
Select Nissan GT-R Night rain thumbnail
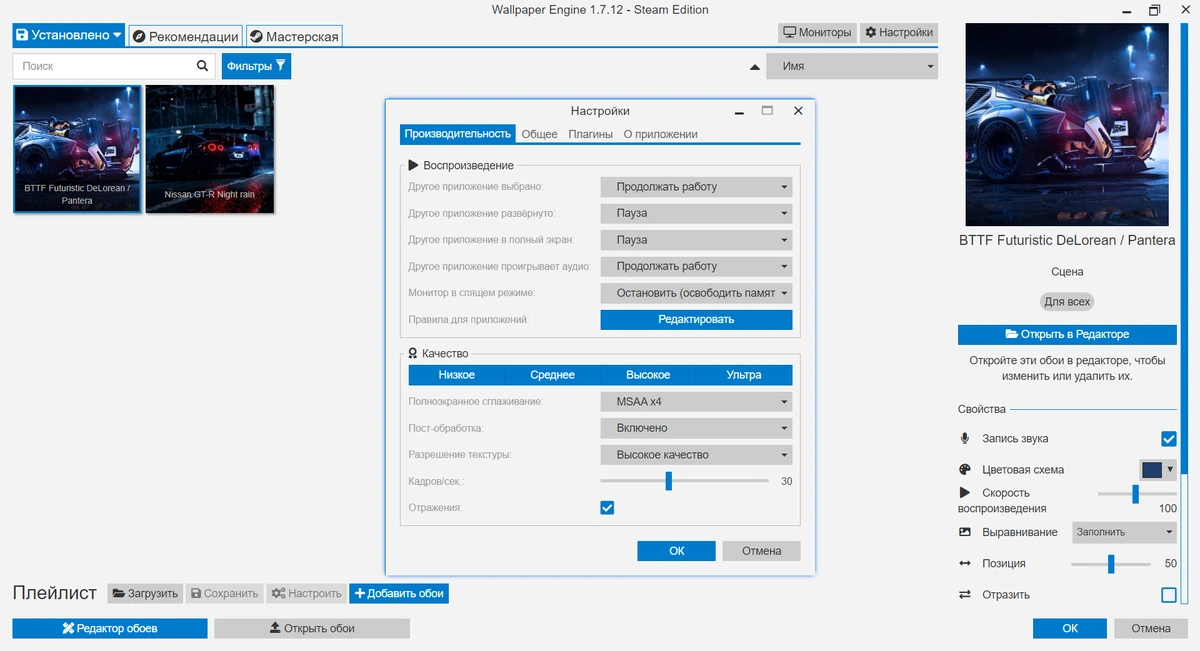tap(210, 148)
